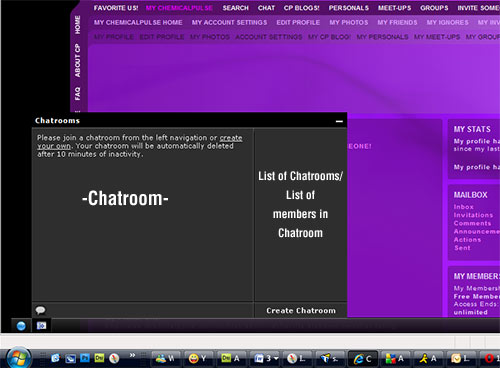Follow the 'create your own' chatroom link
The width and height of the screenshot is (500, 368).
231,138
